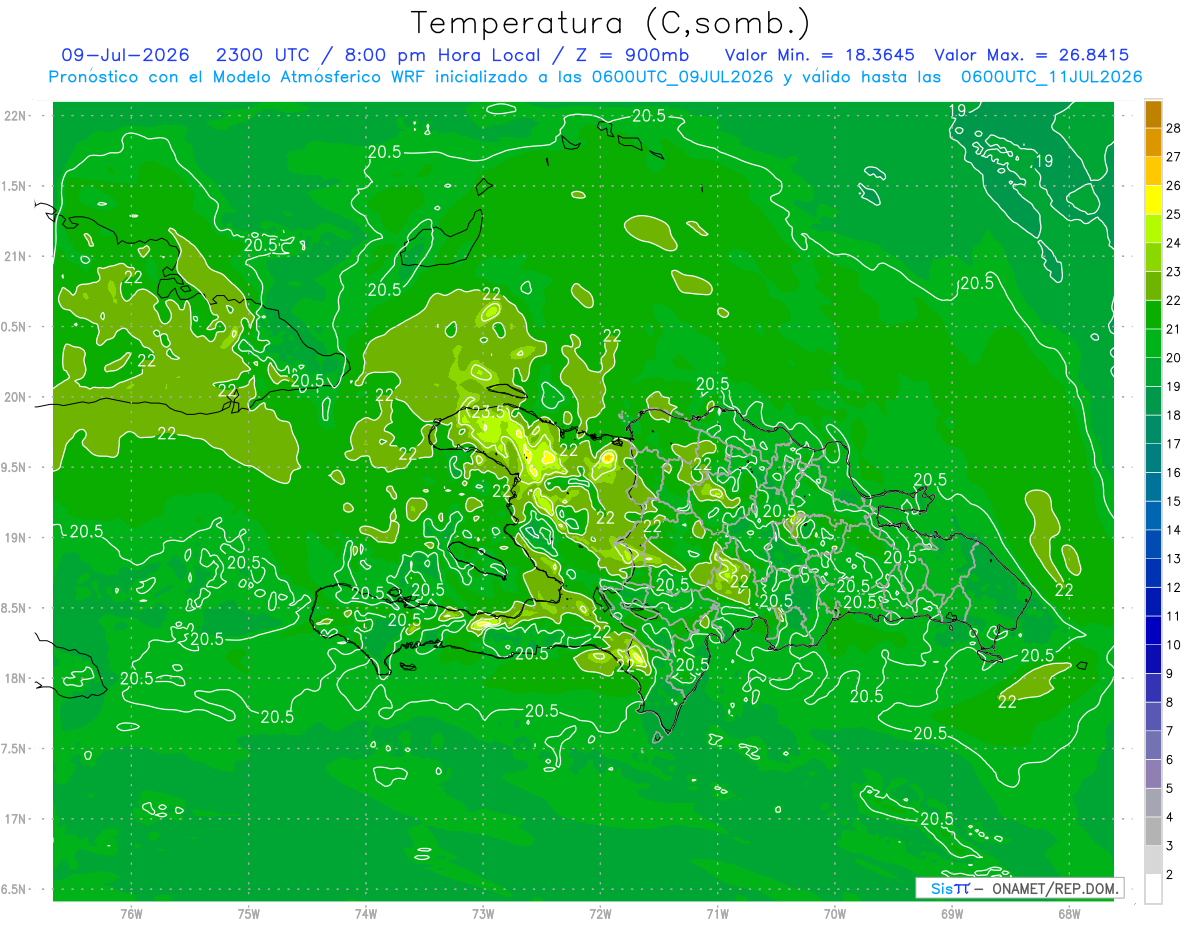Image resolution: width=1200 pixels, height=927 pixels.
Task: Click the "7.5N" latitude axis label
Action: click(x=15, y=748)
